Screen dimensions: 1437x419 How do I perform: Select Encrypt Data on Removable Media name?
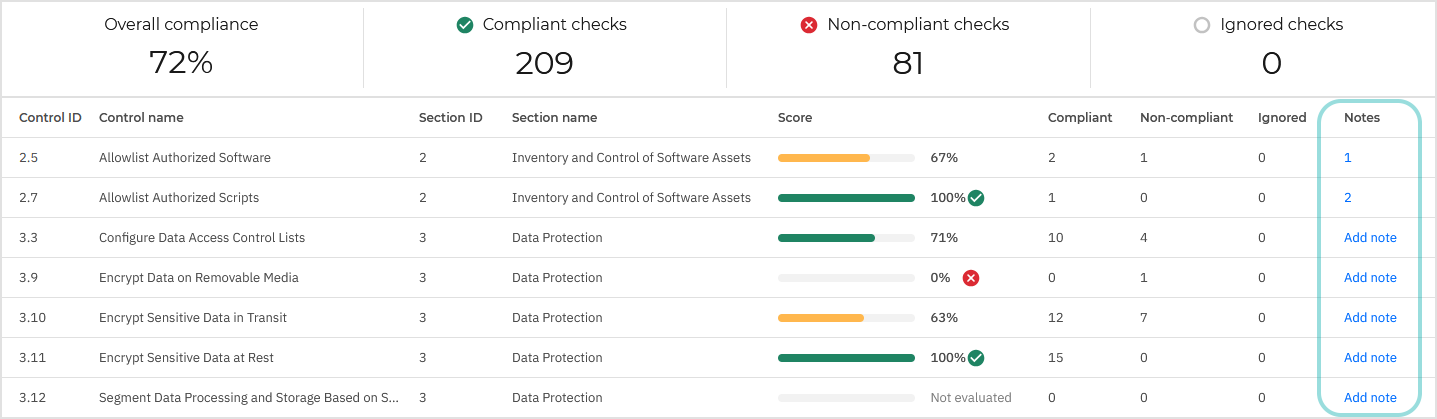point(199,278)
